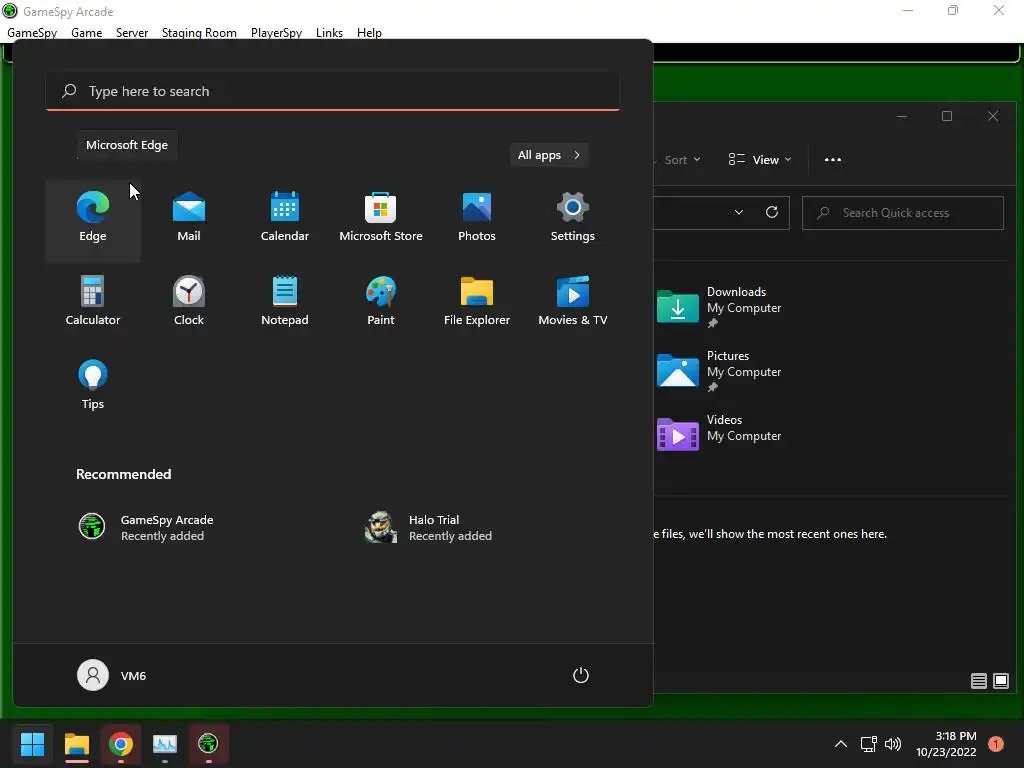This screenshot has width=1024, height=768.
Task: Open the Help menu in GameSpy Arcade
Action: click(x=369, y=33)
